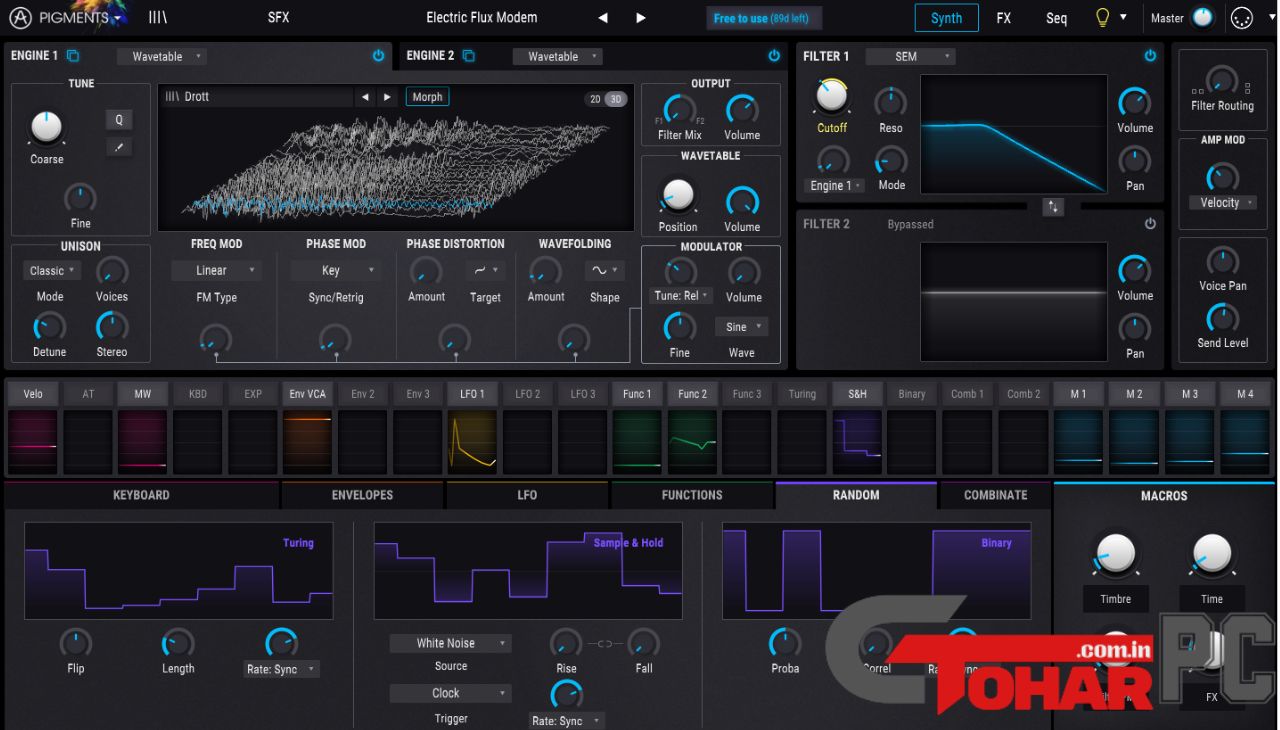Copy Engine 1 settings icon
1280x730 pixels.
point(73,56)
